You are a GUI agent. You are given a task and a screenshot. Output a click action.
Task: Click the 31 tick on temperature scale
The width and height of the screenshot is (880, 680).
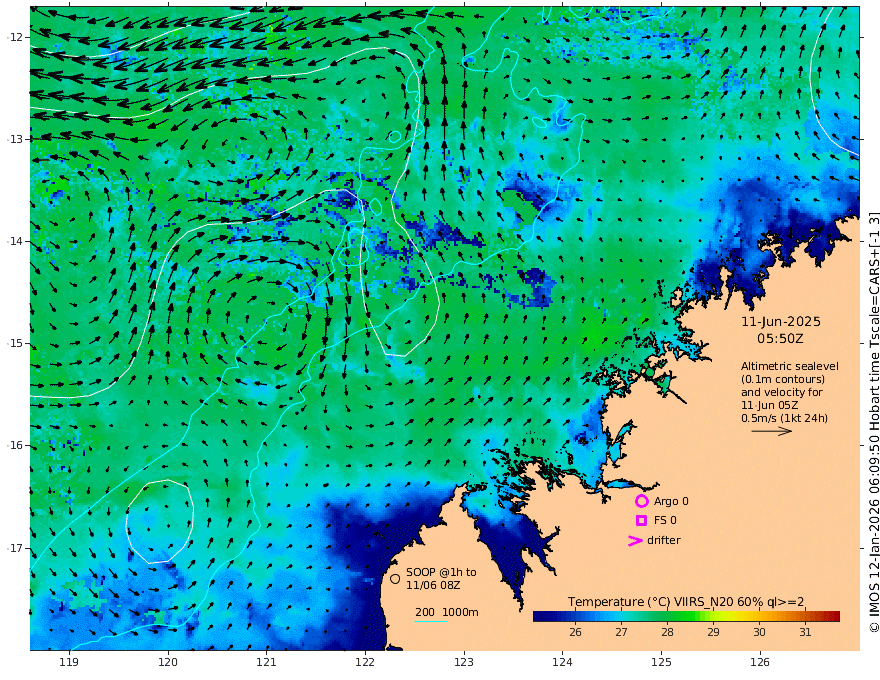805,632
